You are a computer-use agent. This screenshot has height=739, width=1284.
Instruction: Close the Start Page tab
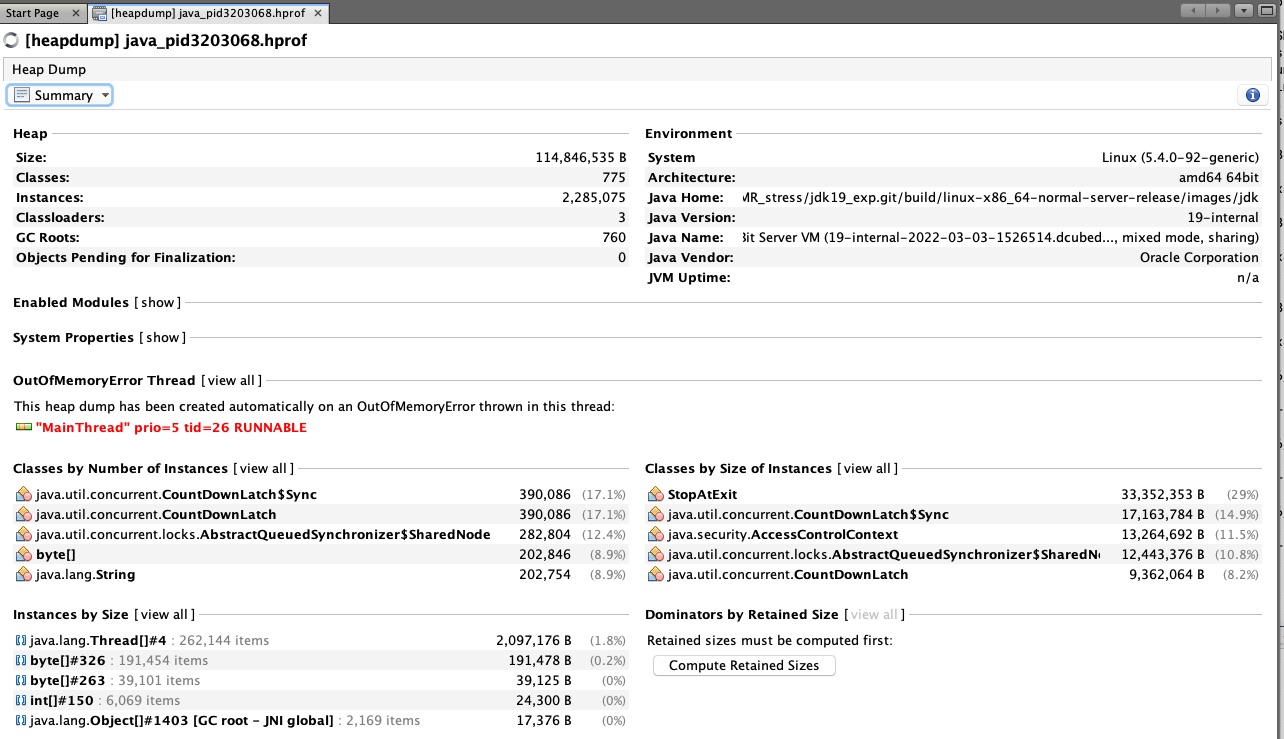point(77,13)
